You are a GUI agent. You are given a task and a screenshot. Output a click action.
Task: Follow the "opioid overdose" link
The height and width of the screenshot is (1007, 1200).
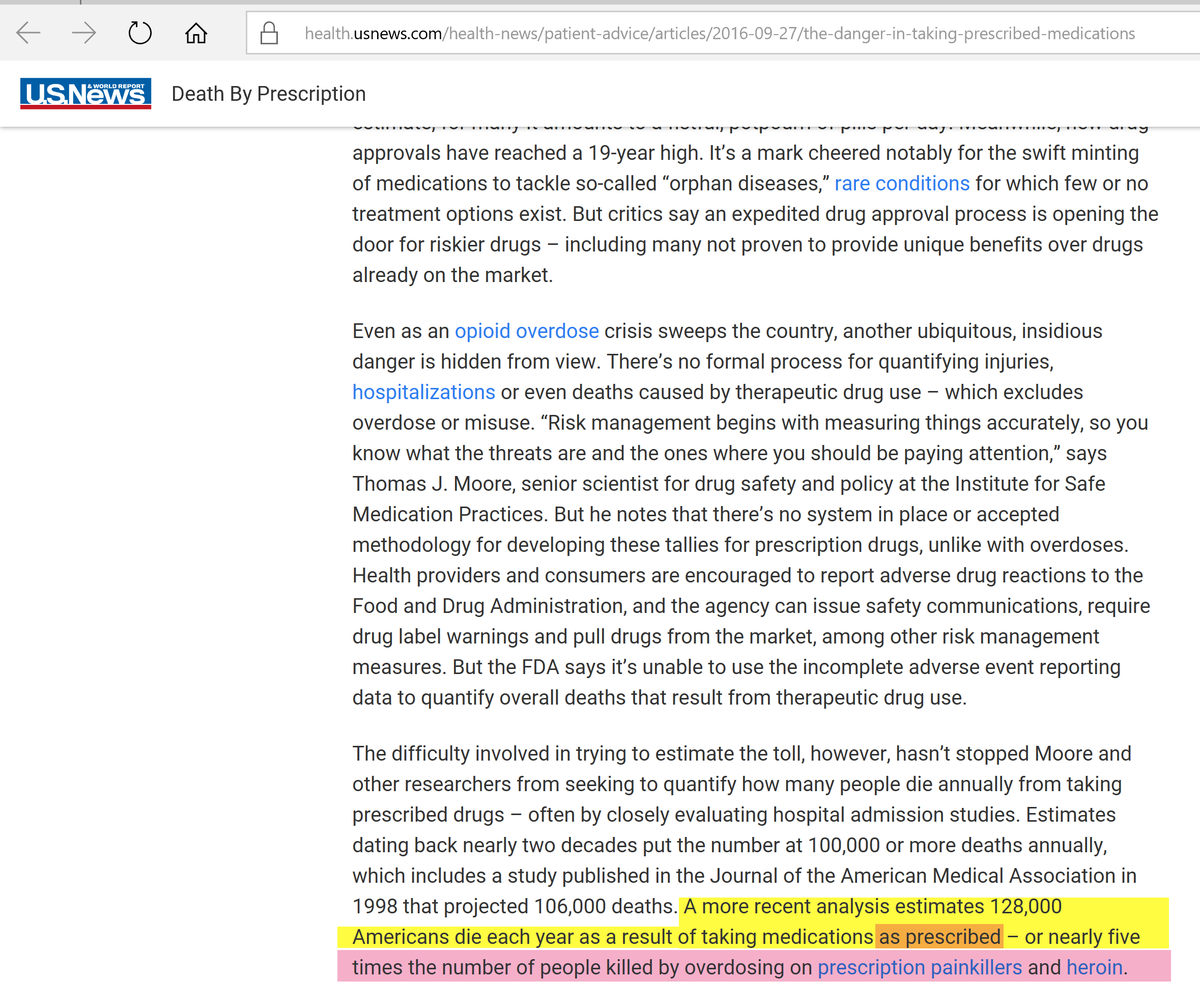(x=526, y=331)
